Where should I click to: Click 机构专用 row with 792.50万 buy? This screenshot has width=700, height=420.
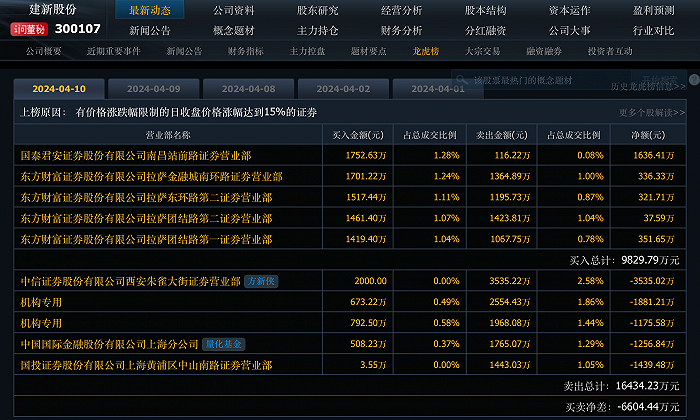click(41, 324)
